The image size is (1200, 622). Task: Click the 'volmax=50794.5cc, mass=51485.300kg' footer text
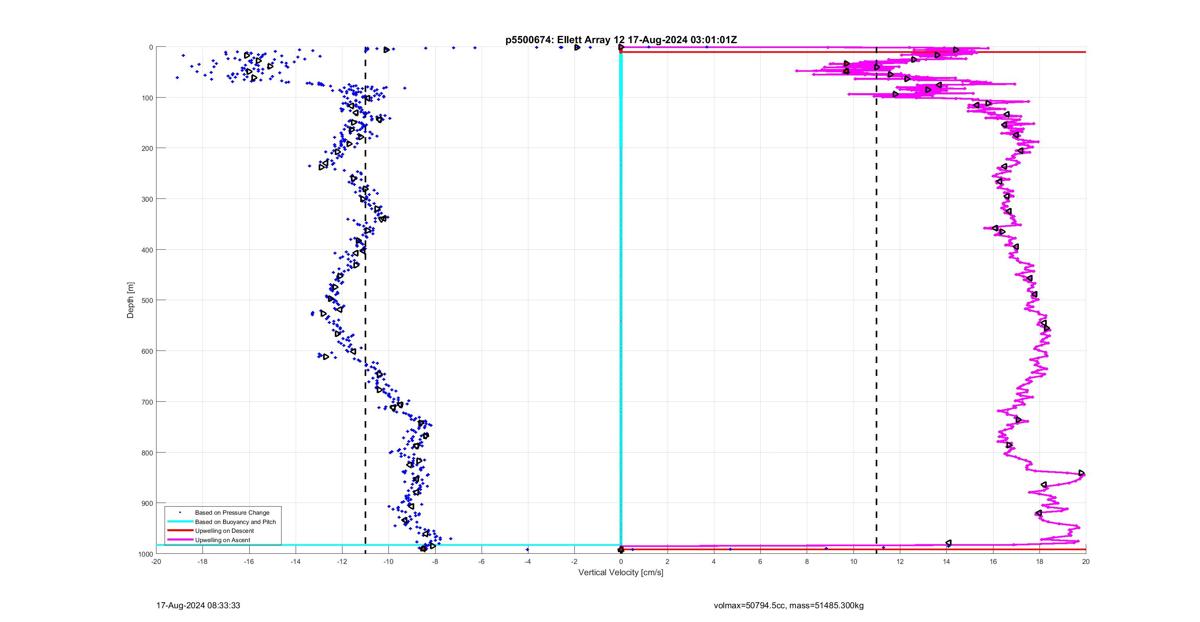click(789, 605)
